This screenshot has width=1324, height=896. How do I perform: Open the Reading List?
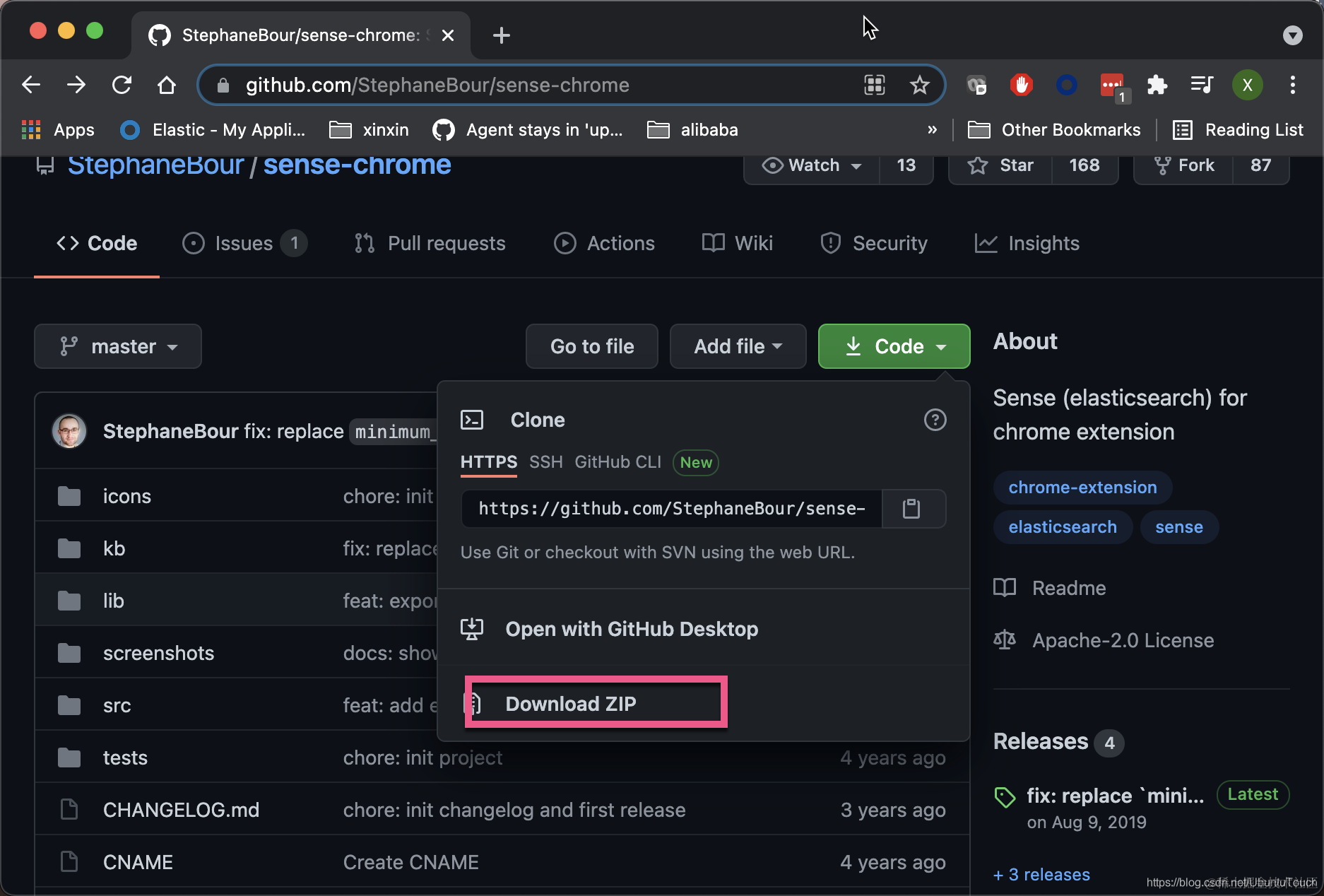pos(1238,130)
